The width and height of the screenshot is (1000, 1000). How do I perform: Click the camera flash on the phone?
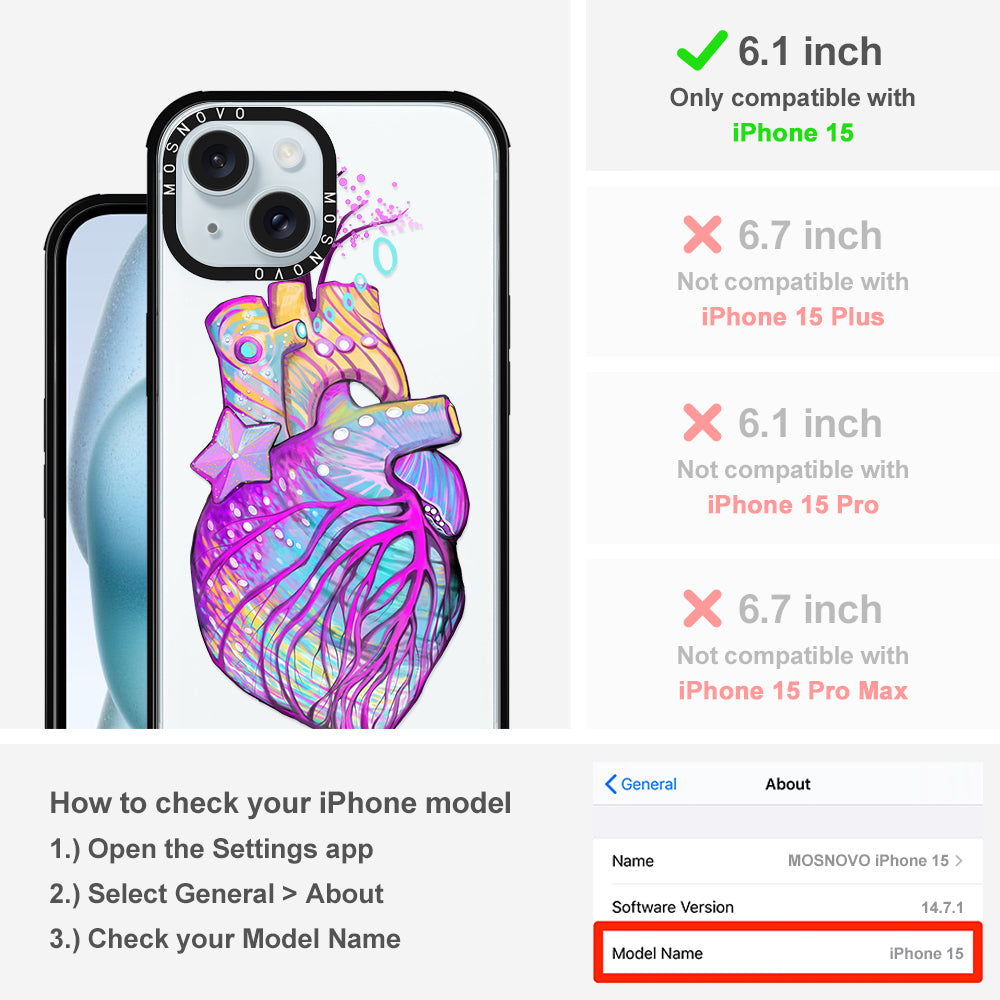[x=288, y=153]
